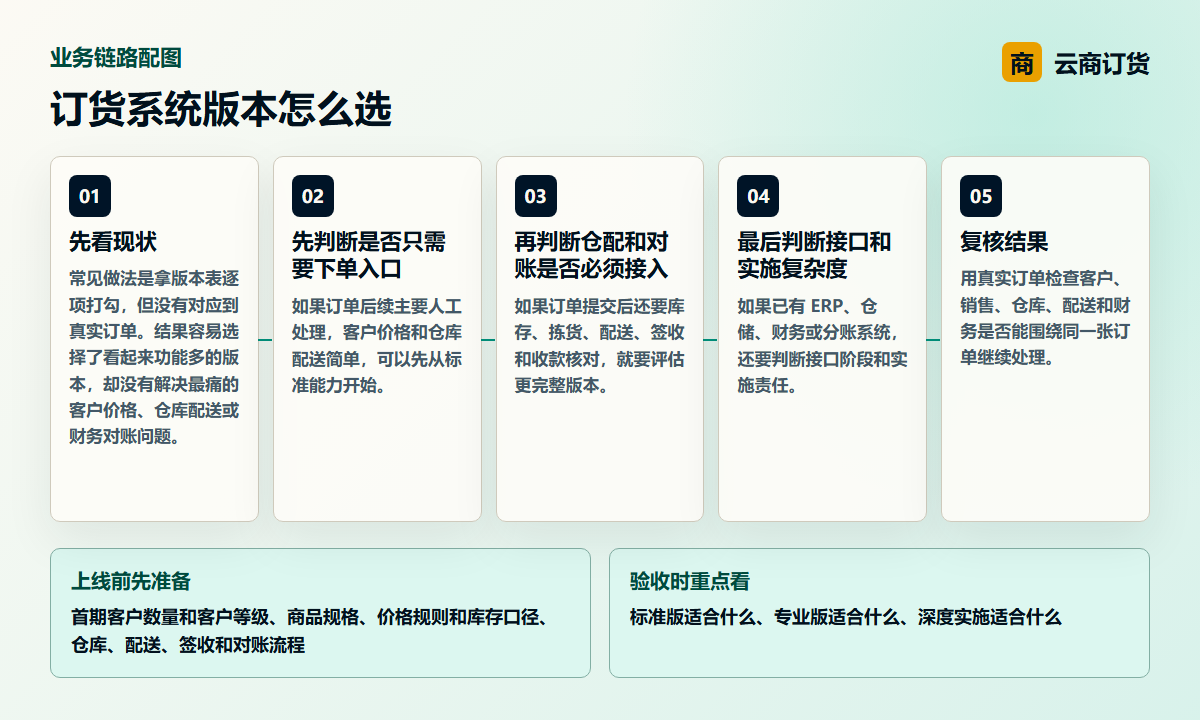
Task: Click the 05 step number badge
Action: point(981,196)
